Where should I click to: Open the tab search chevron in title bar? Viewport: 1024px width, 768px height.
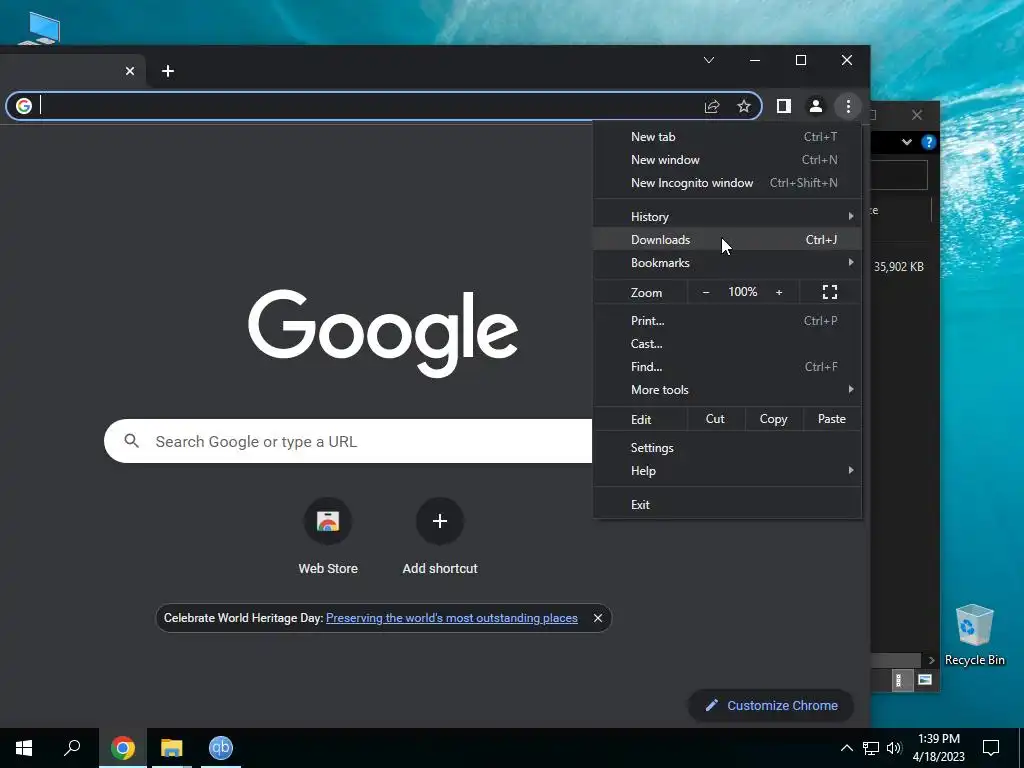pyautogui.click(x=709, y=60)
